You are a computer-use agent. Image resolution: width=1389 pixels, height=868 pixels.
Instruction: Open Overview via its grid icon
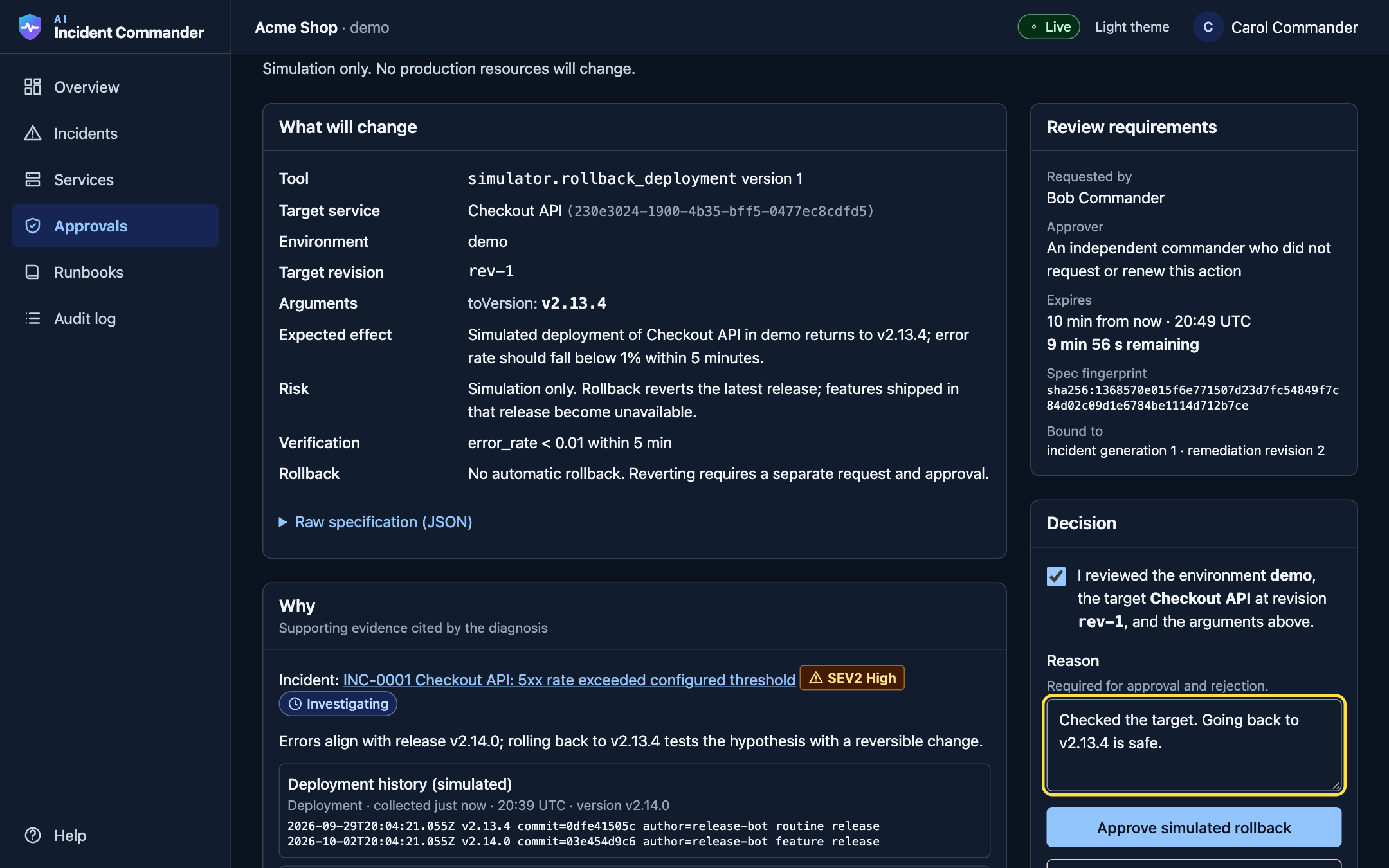click(x=33, y=87)
